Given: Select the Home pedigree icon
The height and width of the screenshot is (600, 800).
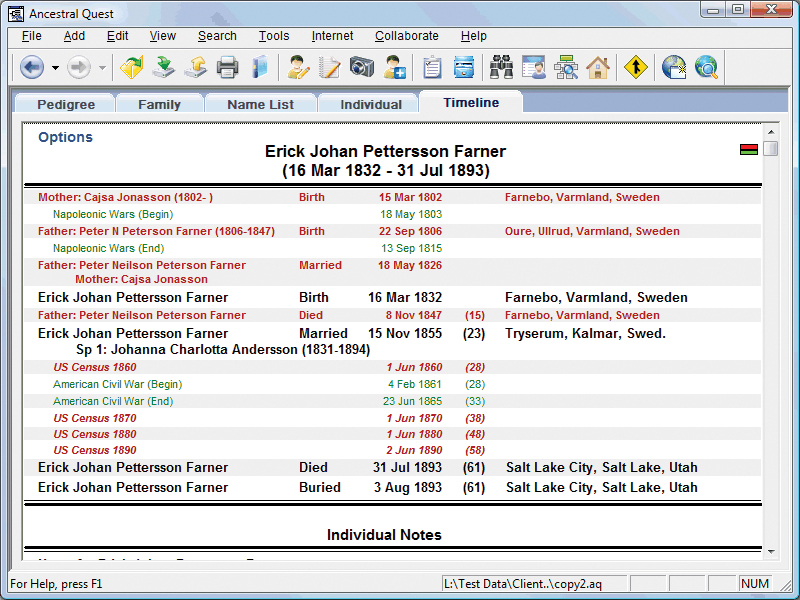Looking at the screenshot, I should click(x=599, y=67).
